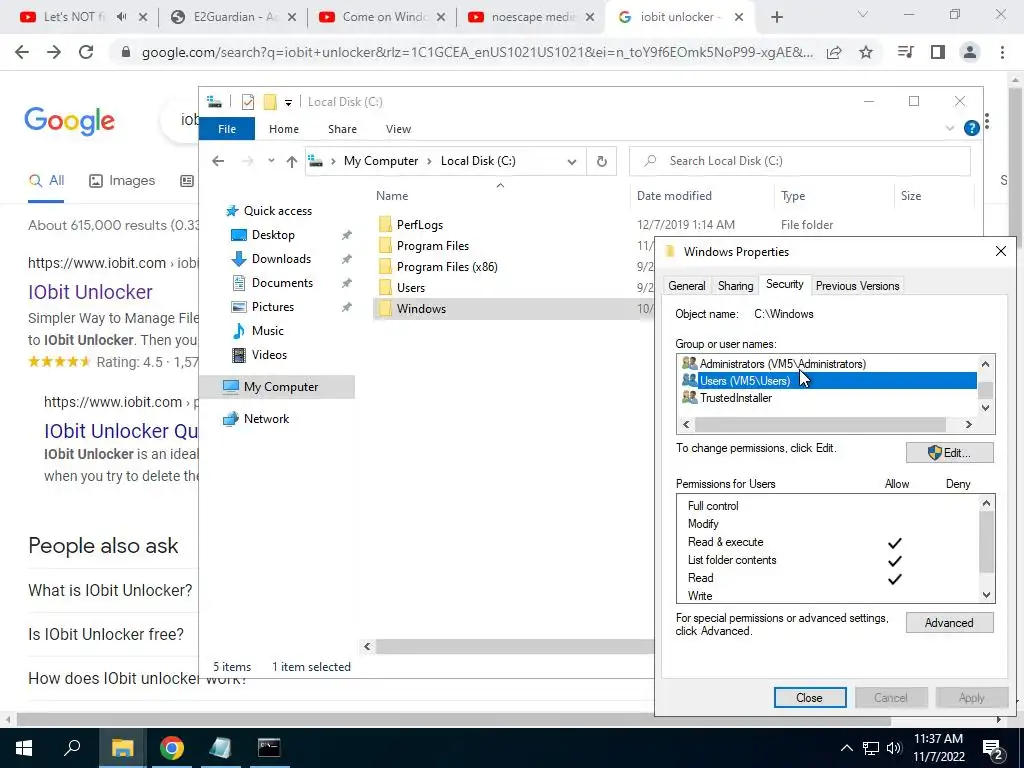Open the Windows Start menu
Screen dimensions: 1024x768
(24, 748)
